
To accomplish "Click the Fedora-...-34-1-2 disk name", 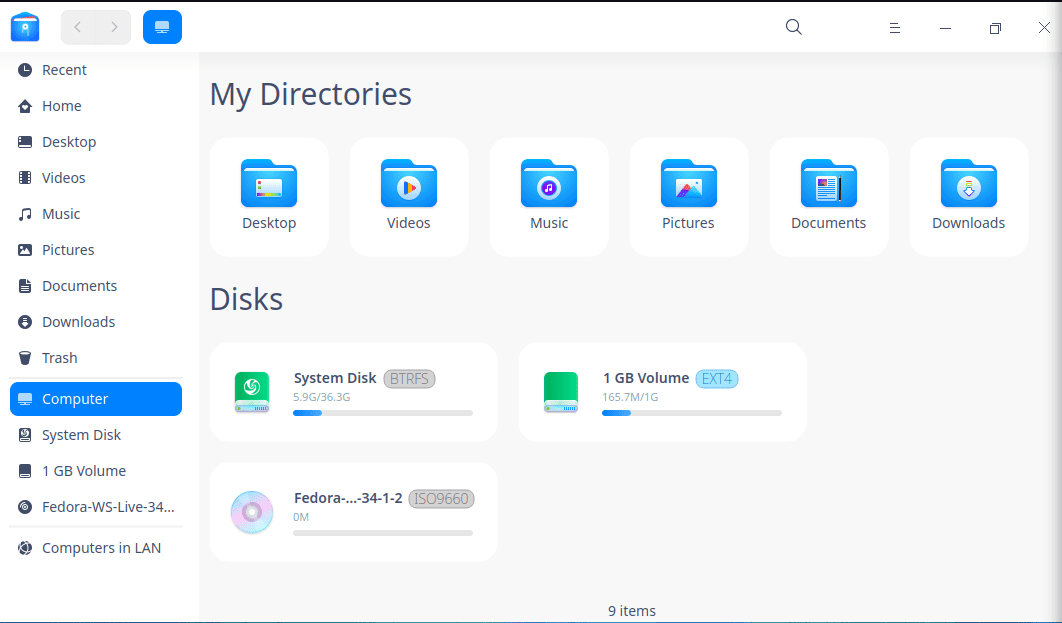I will [348, 498].
